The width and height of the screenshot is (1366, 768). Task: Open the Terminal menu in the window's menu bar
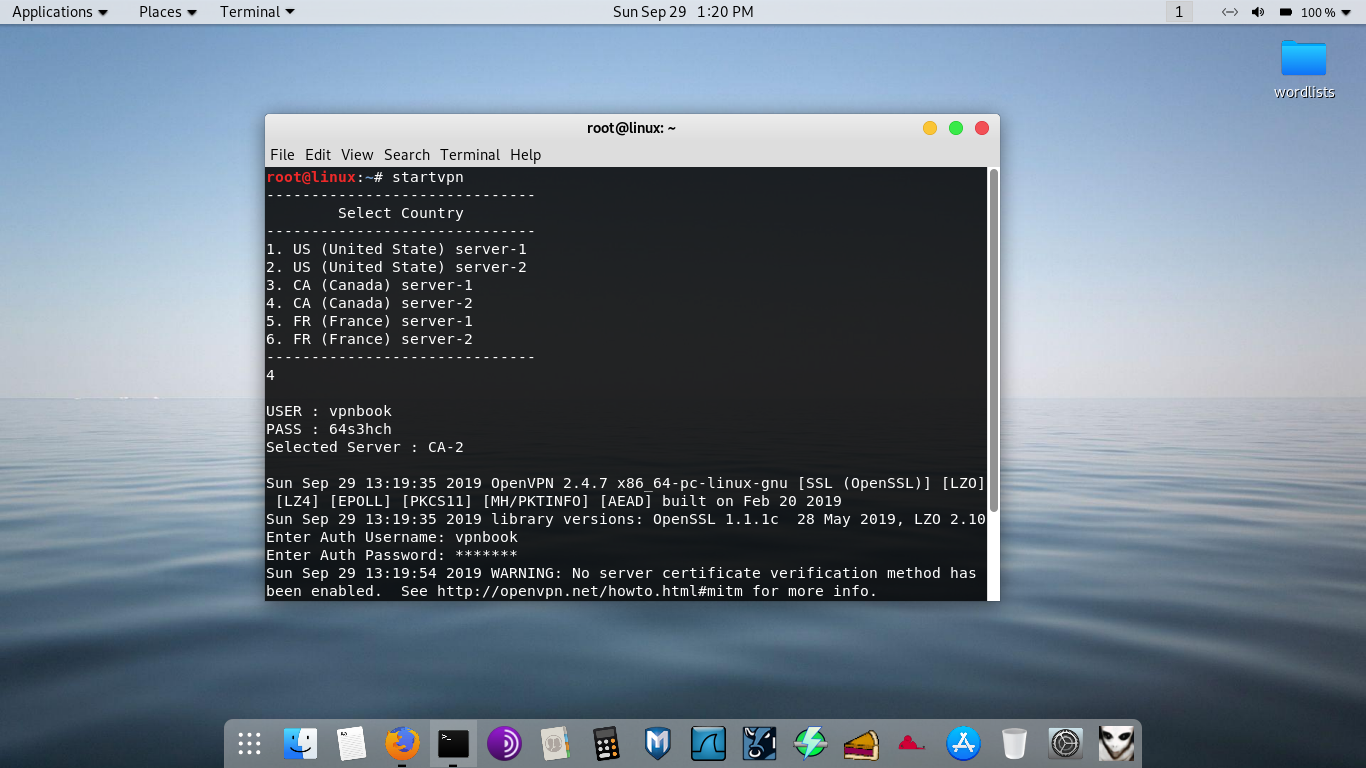(x=470, y=155)
